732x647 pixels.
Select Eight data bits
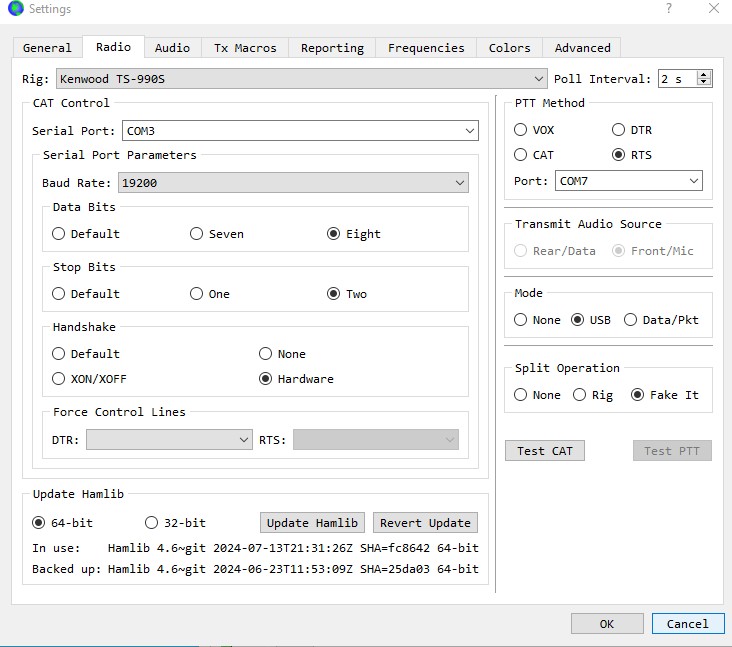click(x=353, y=233)
